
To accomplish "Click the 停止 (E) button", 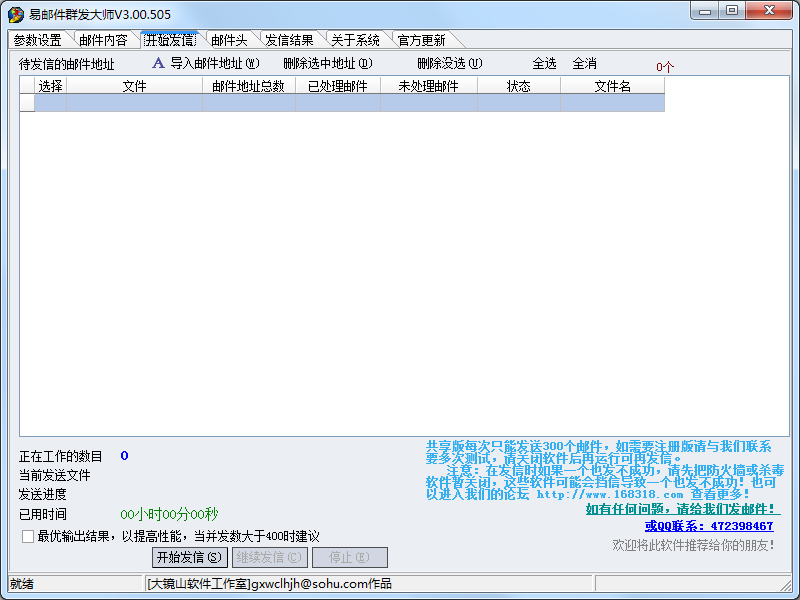I will 350,557.
